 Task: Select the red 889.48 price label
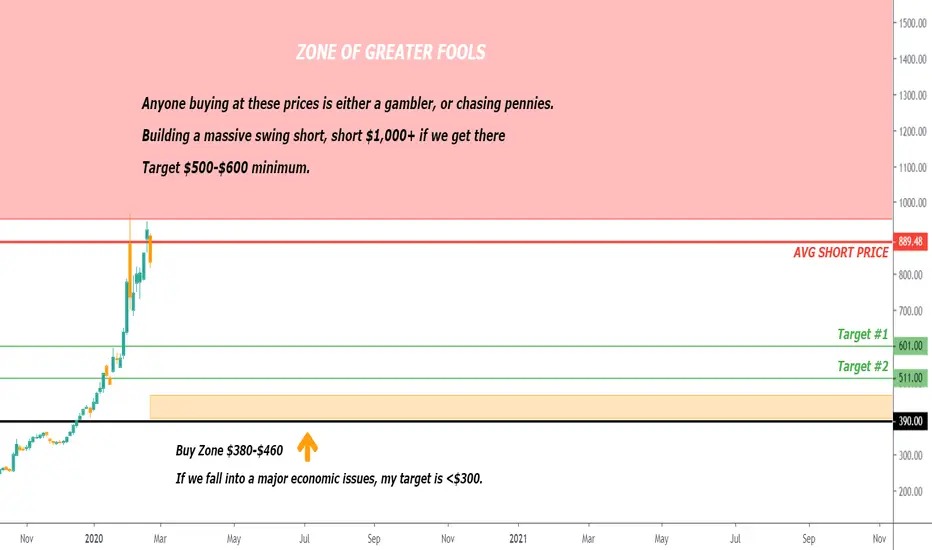(910, 241)
